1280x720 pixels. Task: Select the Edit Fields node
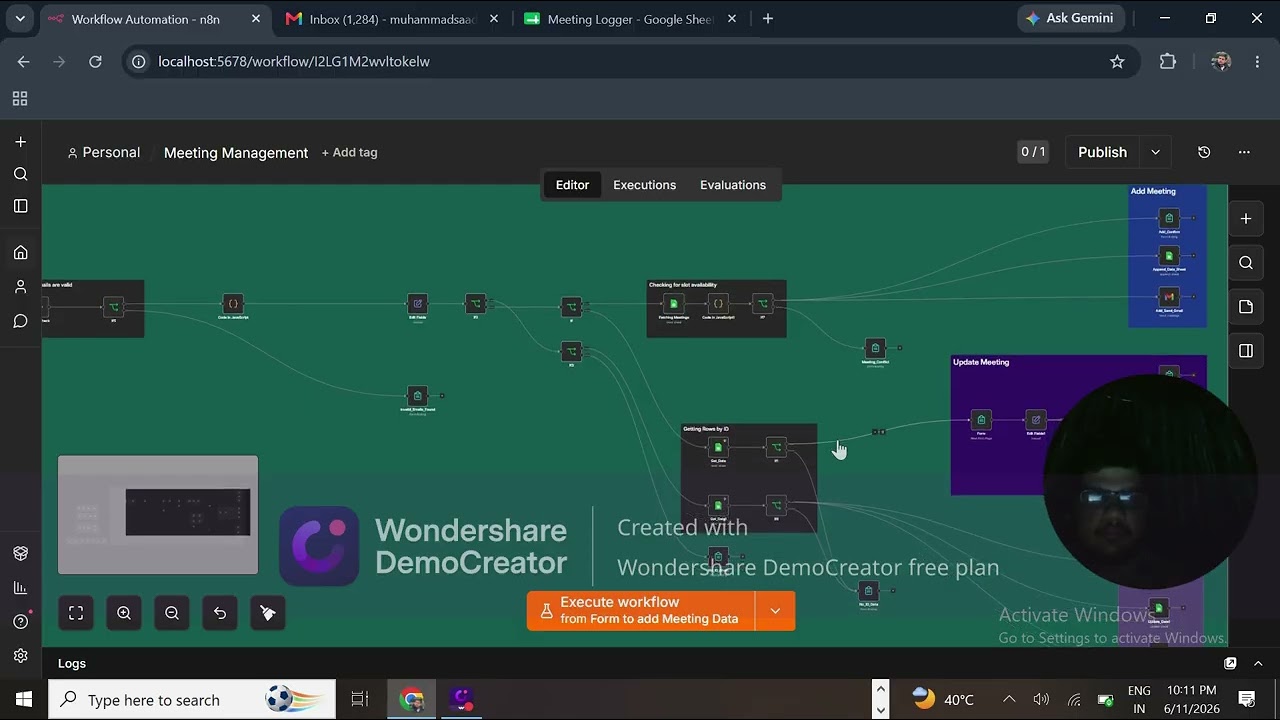pyautogui.click(x=418, y=303)
